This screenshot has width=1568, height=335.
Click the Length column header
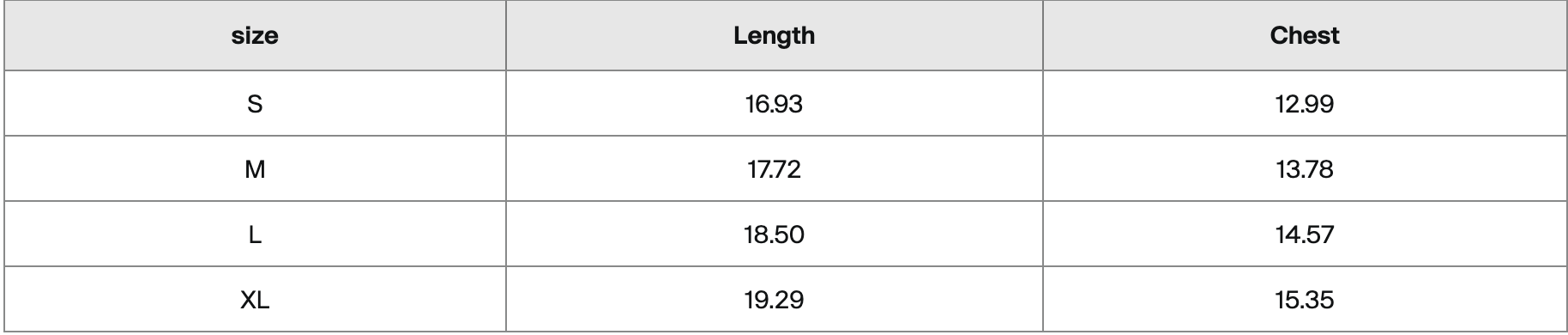click(x=775, y=35)
